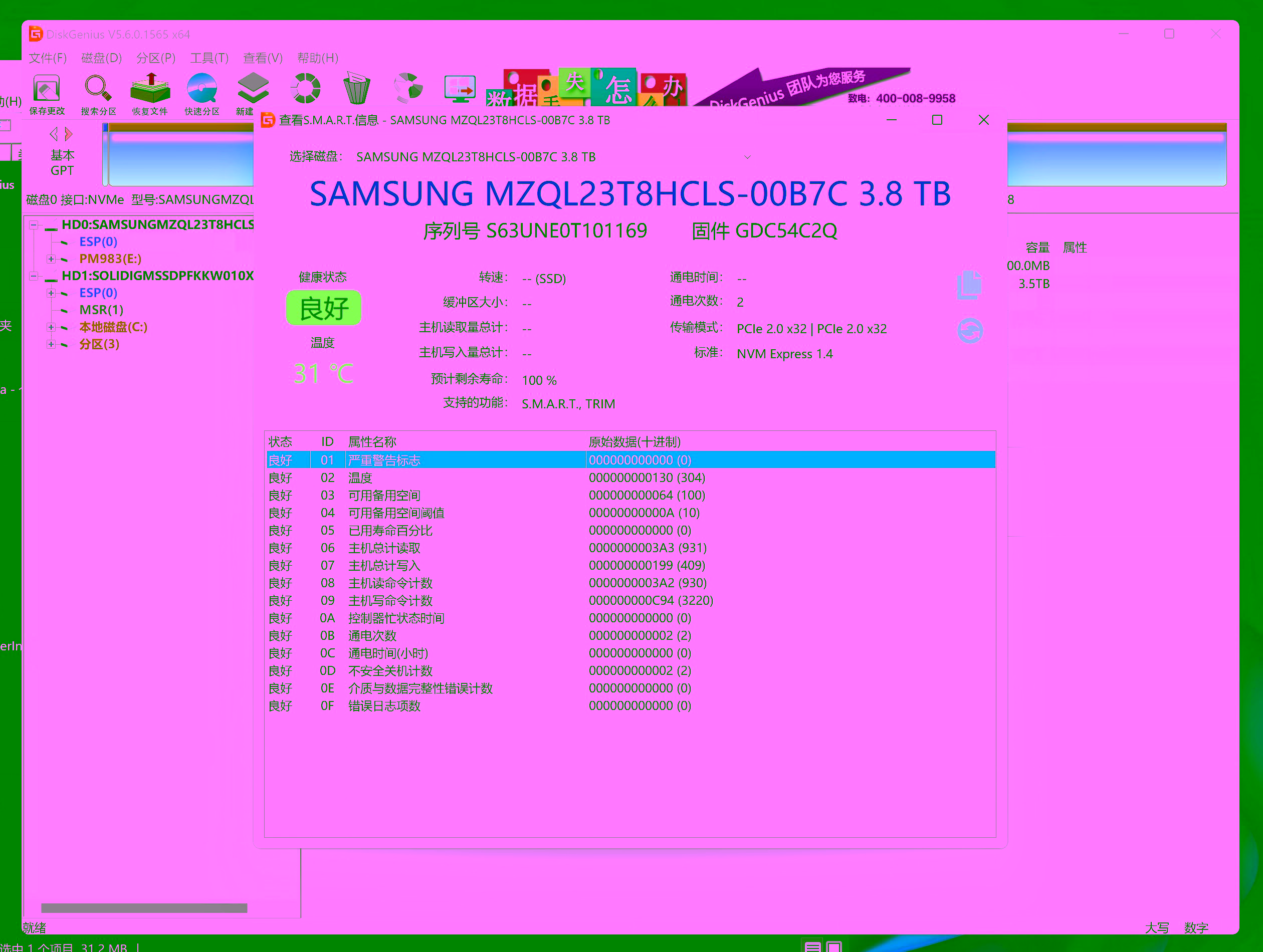The height and width of the screenshot is (952, 1263).
Task: Select the 温度 attribute row (ID 02)
Action: tap(631, 478)
